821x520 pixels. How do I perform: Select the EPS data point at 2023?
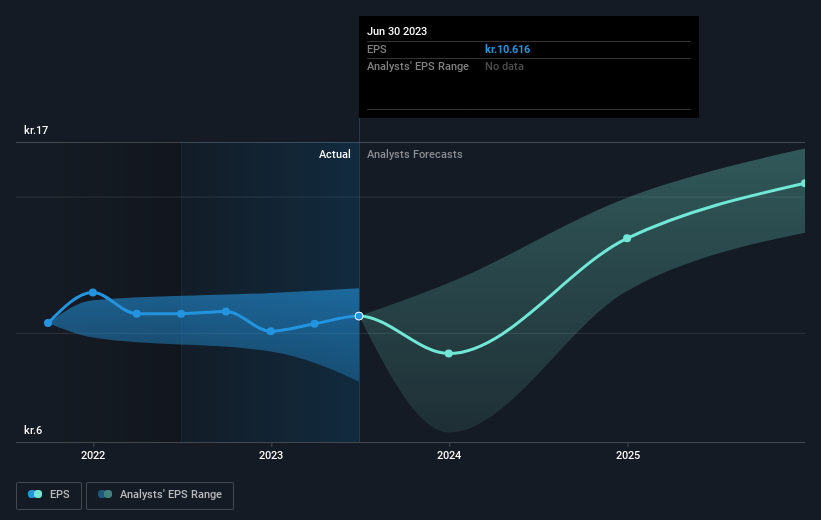coord(271,331)
